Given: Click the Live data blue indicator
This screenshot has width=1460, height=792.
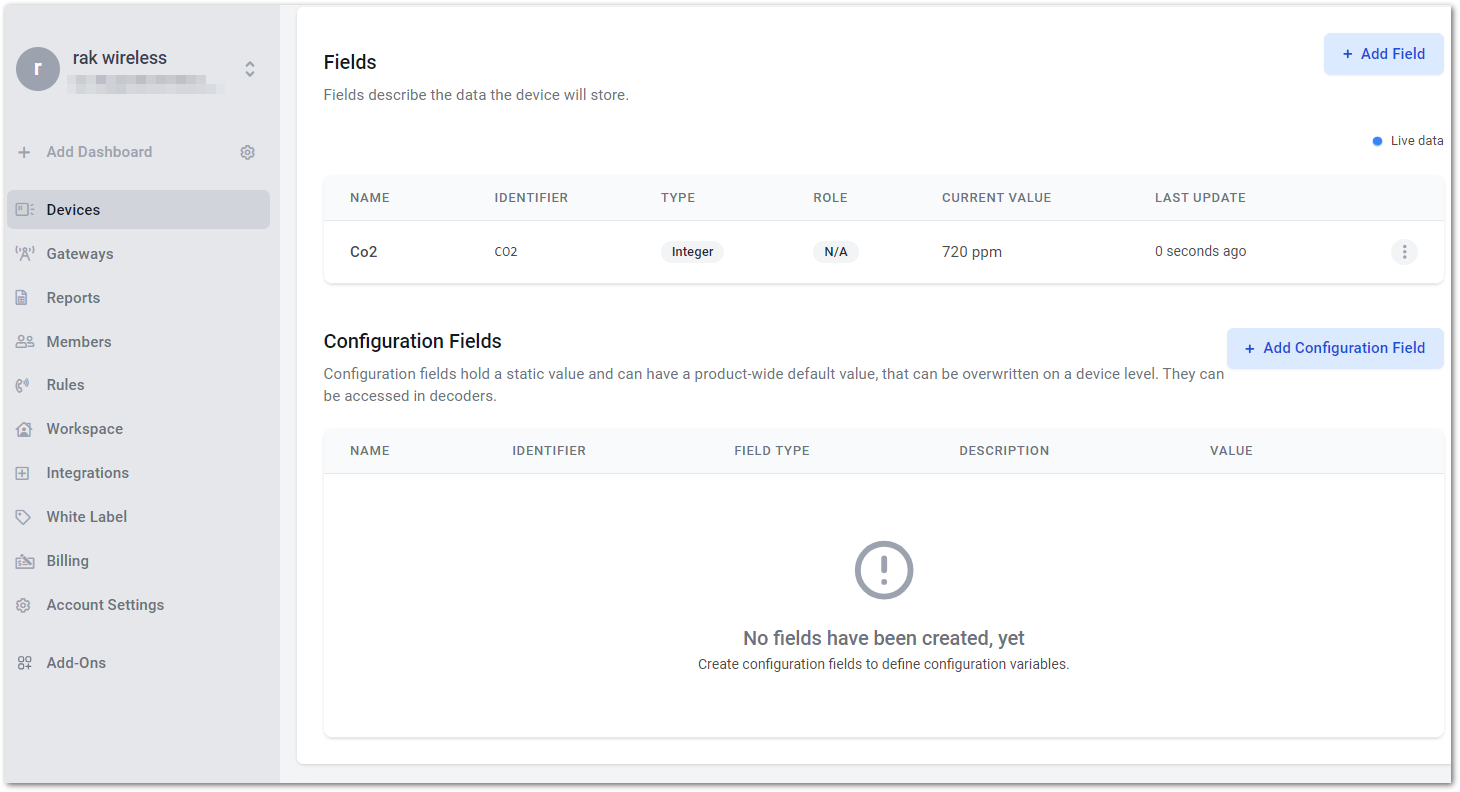Looking at the screenshot, I should click(1377, 141).
